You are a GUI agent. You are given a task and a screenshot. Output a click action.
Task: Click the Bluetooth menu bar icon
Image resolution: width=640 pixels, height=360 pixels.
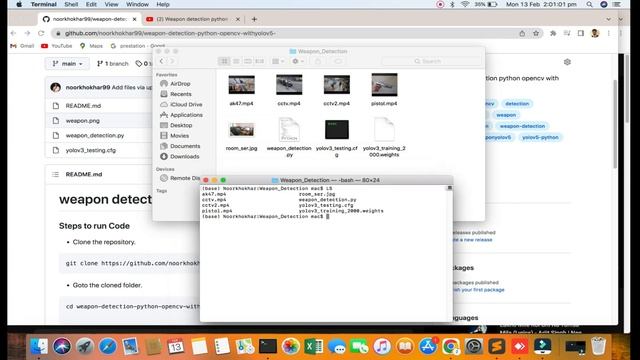click(x=452, y=4)
